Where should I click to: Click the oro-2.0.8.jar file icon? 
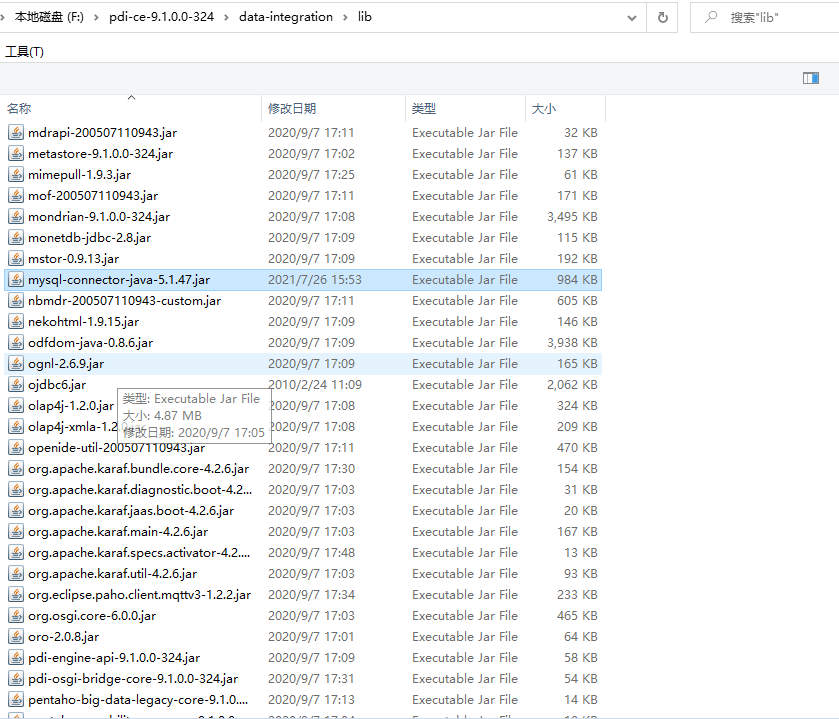pyautogui.click(x=15, y=636)
